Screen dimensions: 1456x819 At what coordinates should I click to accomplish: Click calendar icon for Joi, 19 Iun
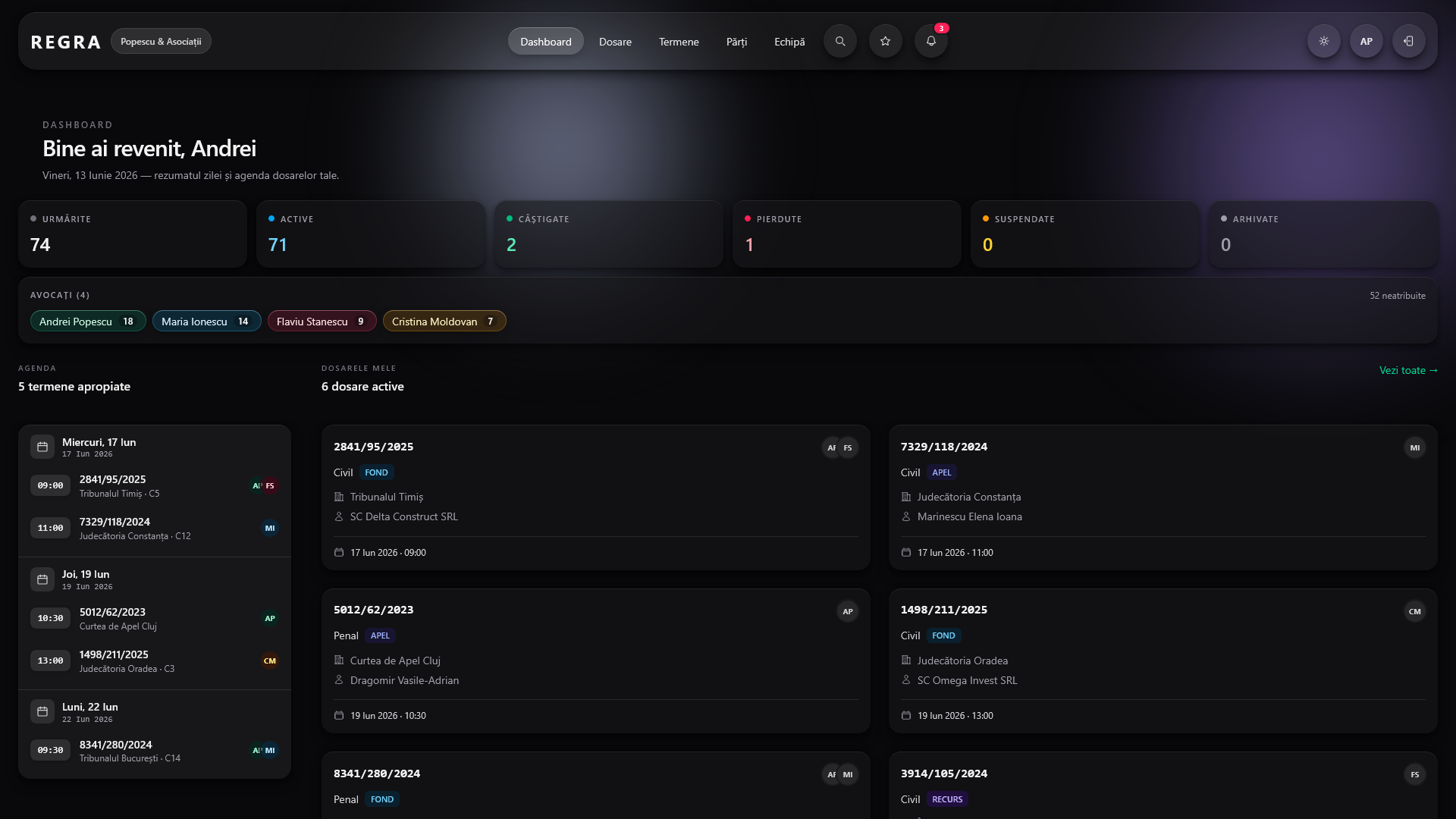click(x=42, y=579)
